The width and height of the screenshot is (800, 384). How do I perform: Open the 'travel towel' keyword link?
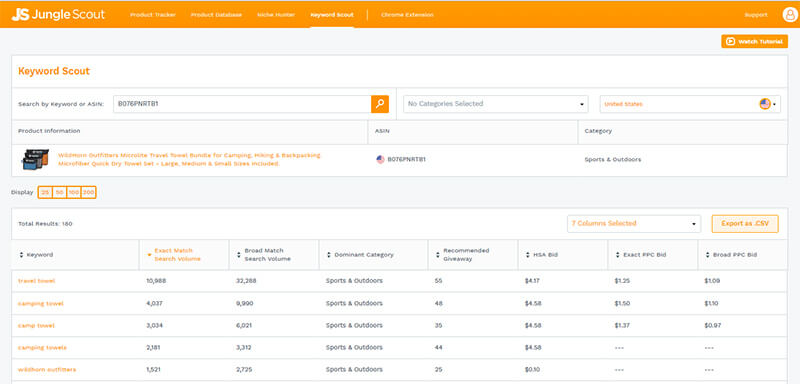pos(36,281)
